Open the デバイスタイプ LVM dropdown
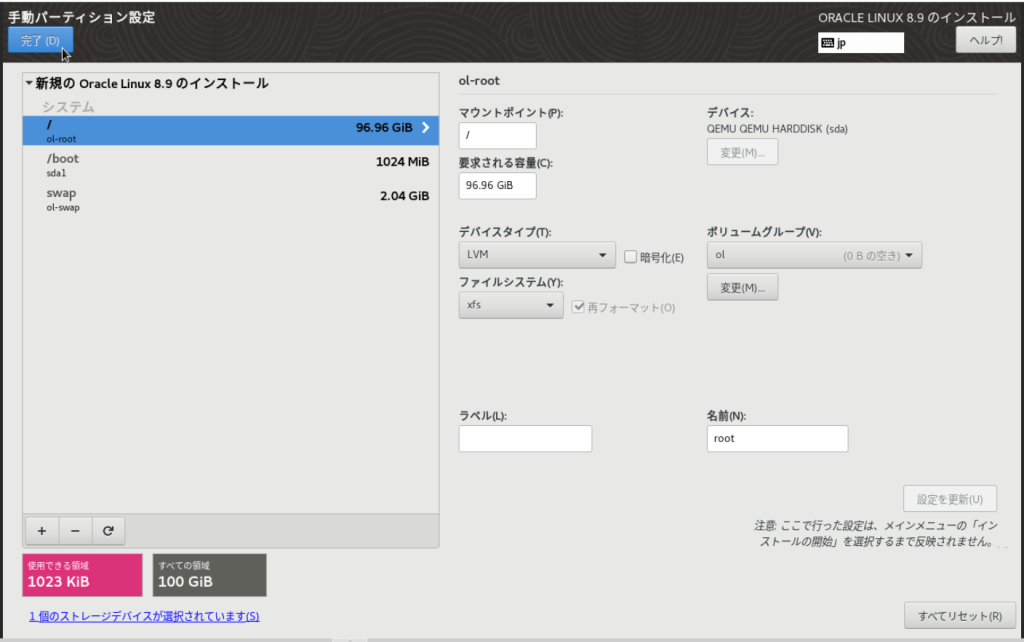1024x642 pixels. pyautogui.click(x=536, y=255)
